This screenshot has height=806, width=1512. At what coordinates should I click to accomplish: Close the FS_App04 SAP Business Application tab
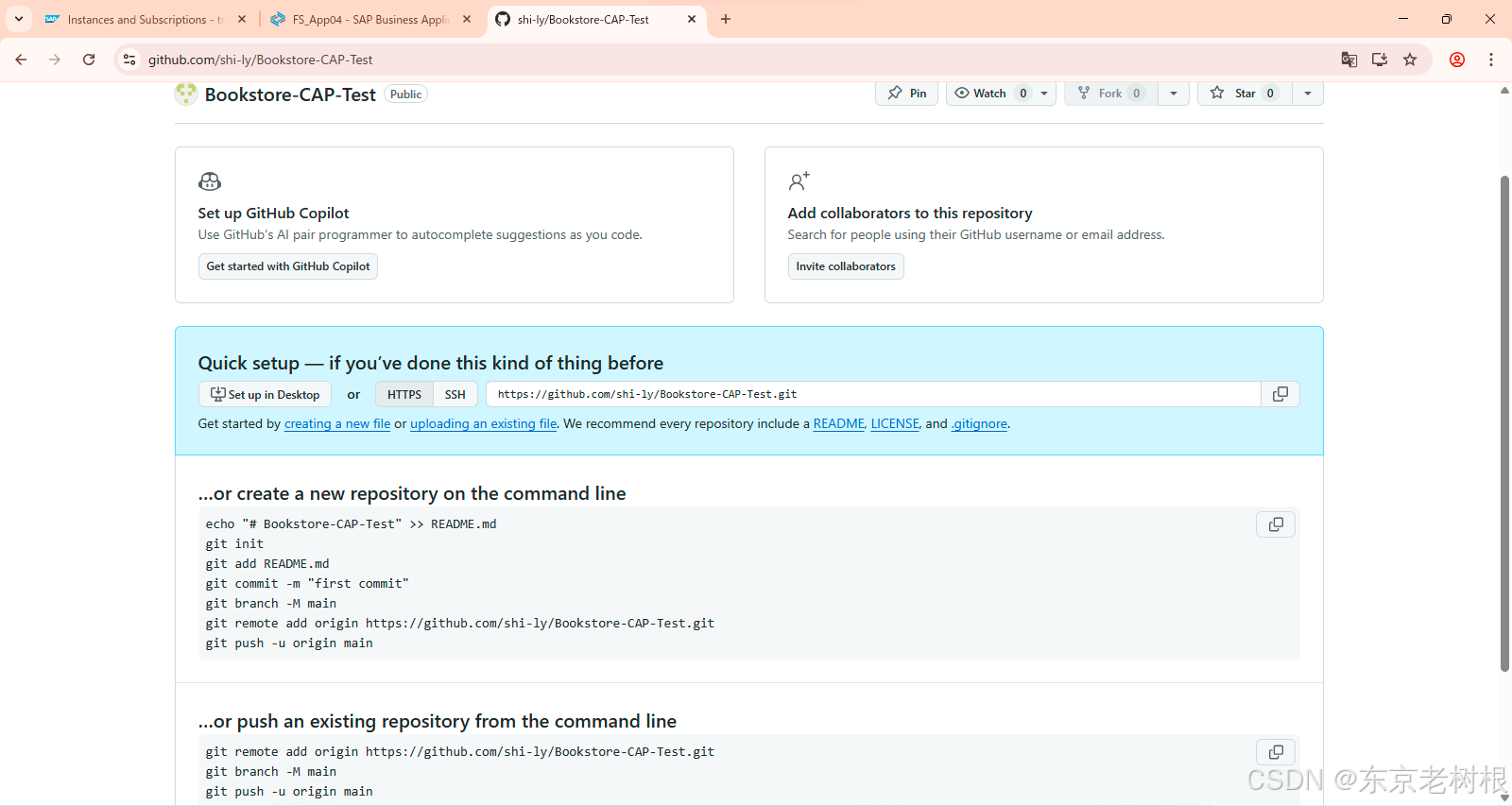(x=467, y=19)
